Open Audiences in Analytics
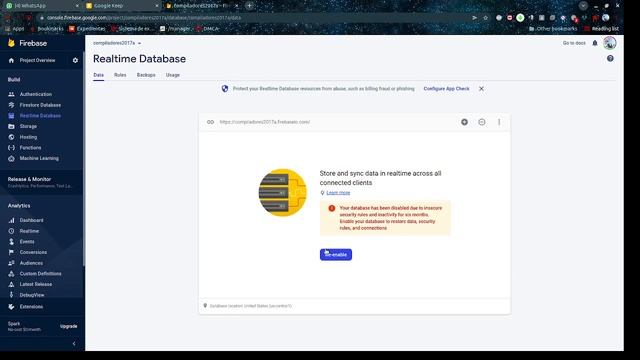This screenshot has height=360, width=640. coord(31,263)
